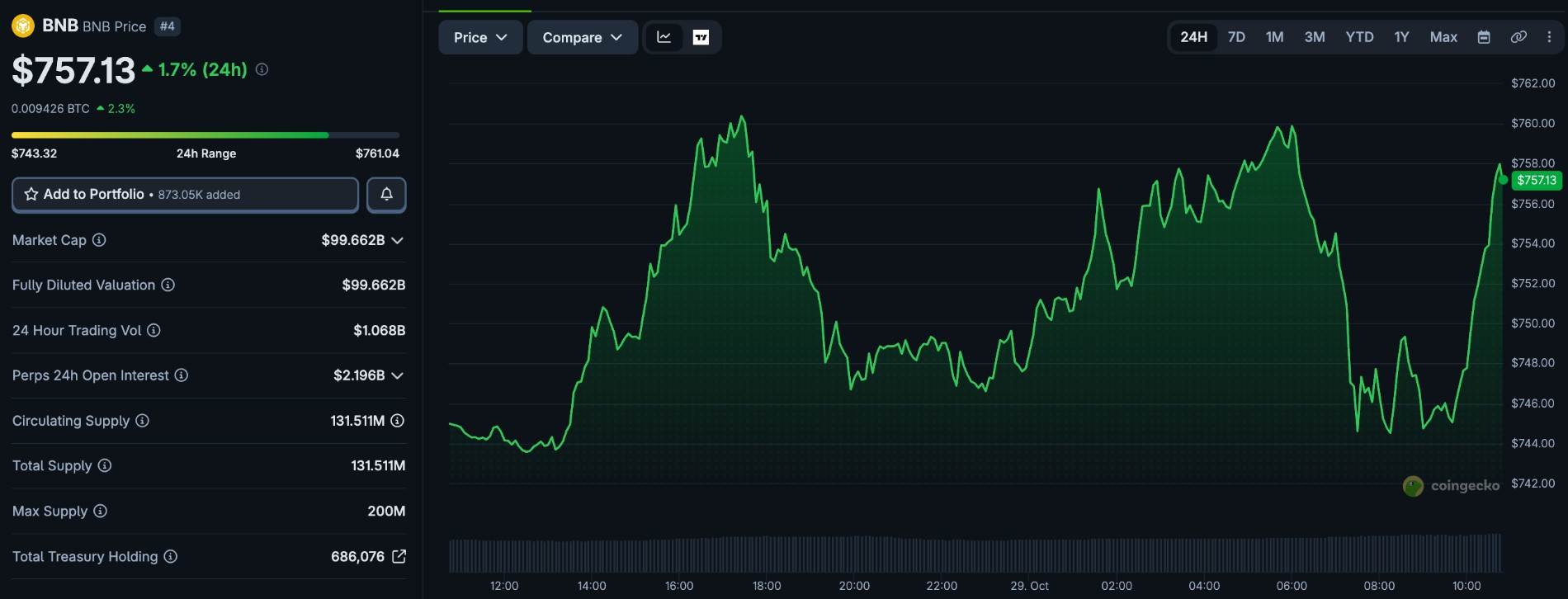Viewport: 1568px width, 599px height.
Task: Click the 24 Hour Trading Vol info icon
Action: pyautogui.click(x=153, y=330)
